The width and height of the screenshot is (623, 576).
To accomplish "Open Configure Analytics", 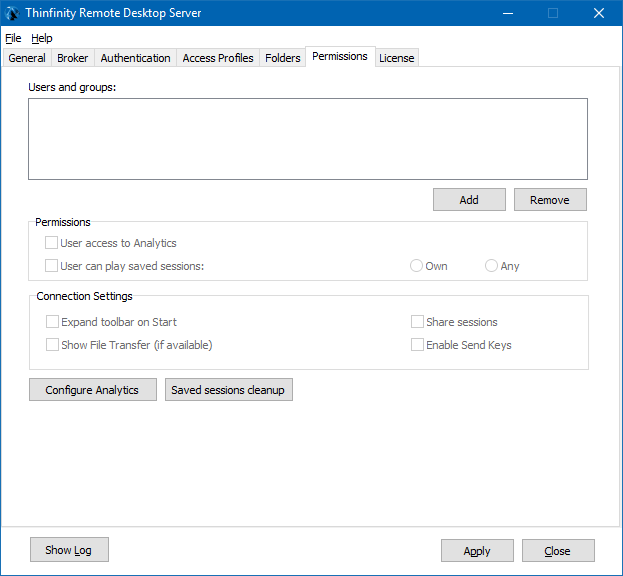I will pyautogui.click(x=93, y=390).
